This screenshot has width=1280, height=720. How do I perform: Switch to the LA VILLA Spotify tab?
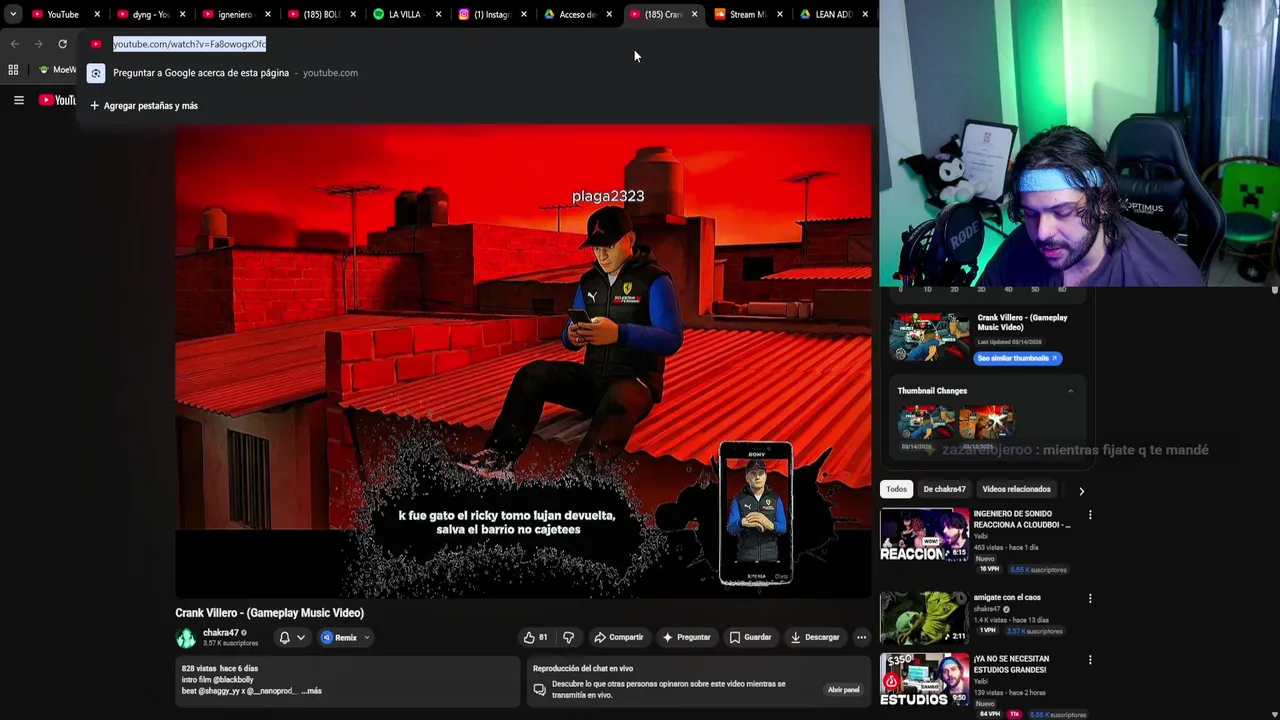405,14
